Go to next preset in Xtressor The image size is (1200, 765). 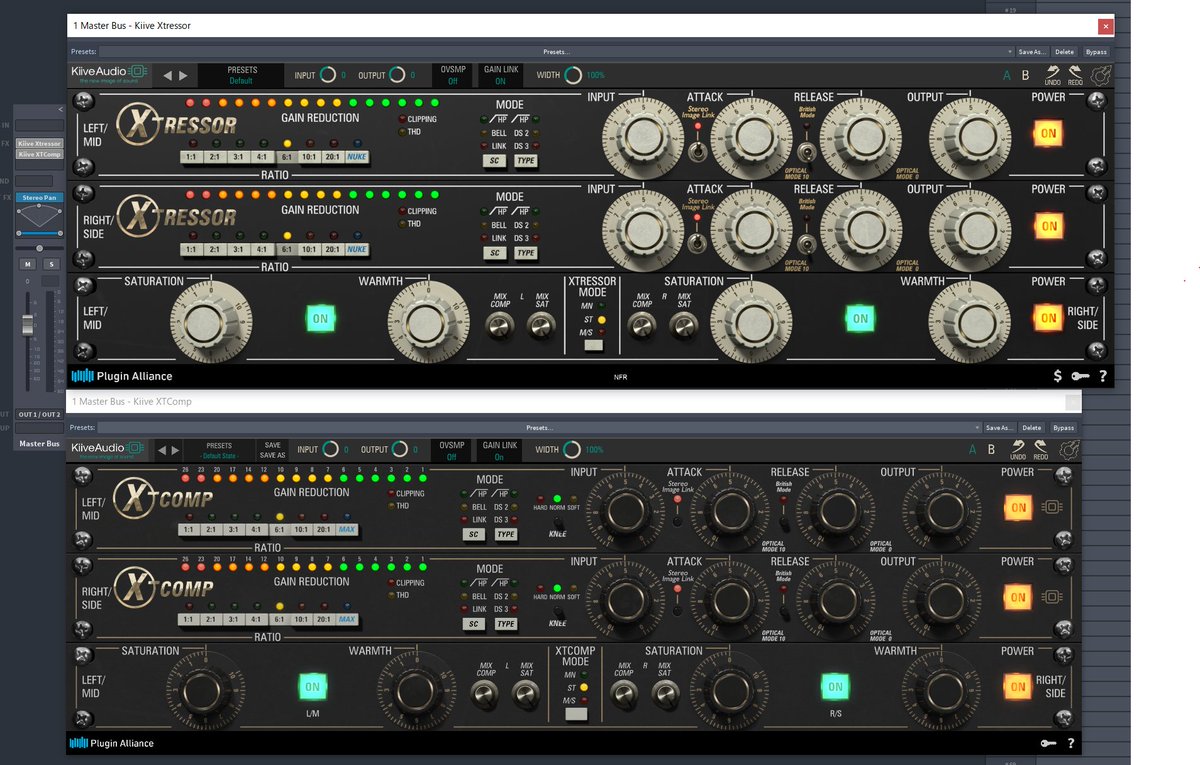(183, 75)
